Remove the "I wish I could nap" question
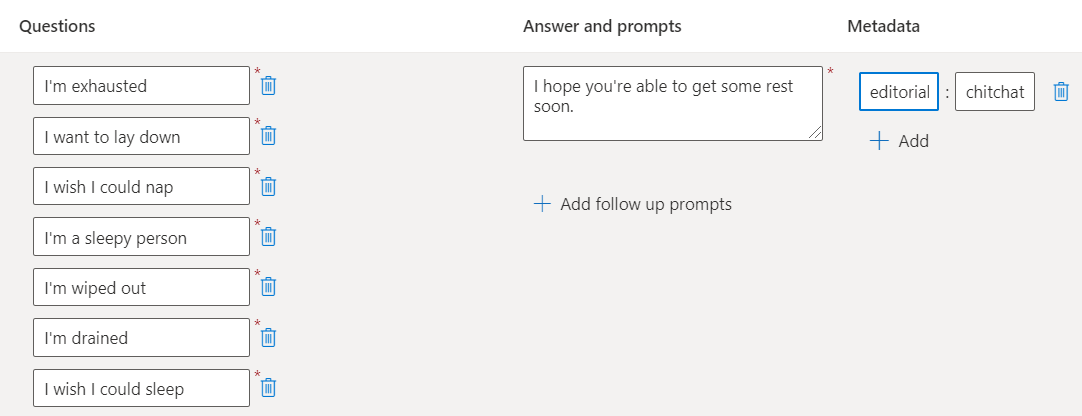The image size is (1082, 416). 268,186
